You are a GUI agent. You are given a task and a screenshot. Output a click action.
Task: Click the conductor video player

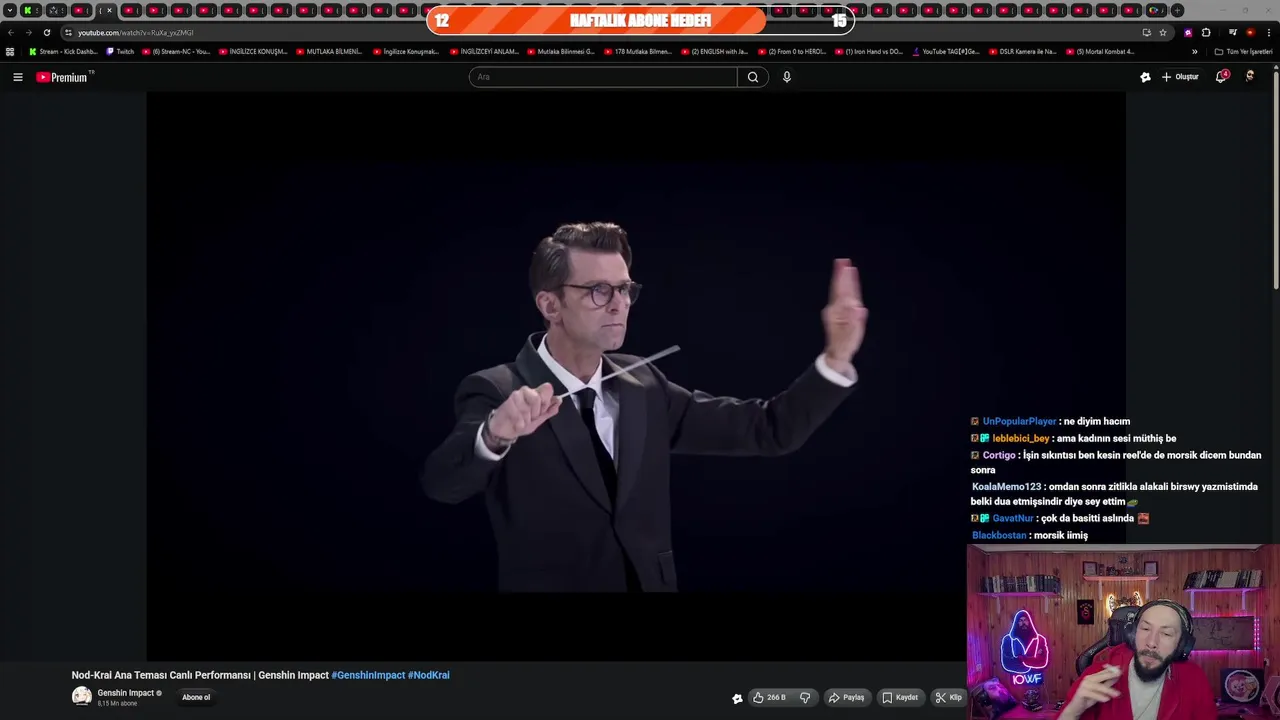pos(636,375)
